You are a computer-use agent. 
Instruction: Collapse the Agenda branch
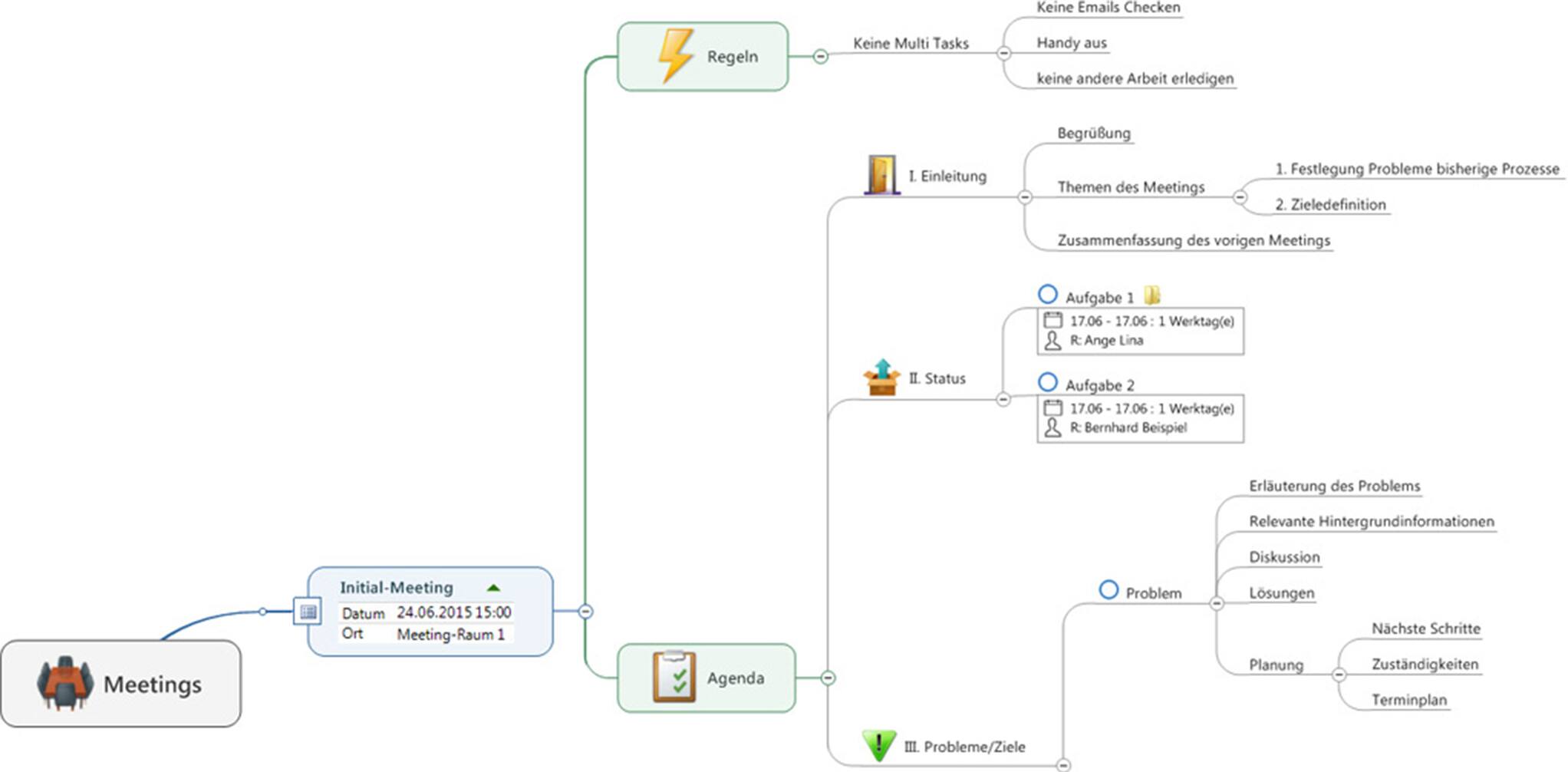click(828, 678)
